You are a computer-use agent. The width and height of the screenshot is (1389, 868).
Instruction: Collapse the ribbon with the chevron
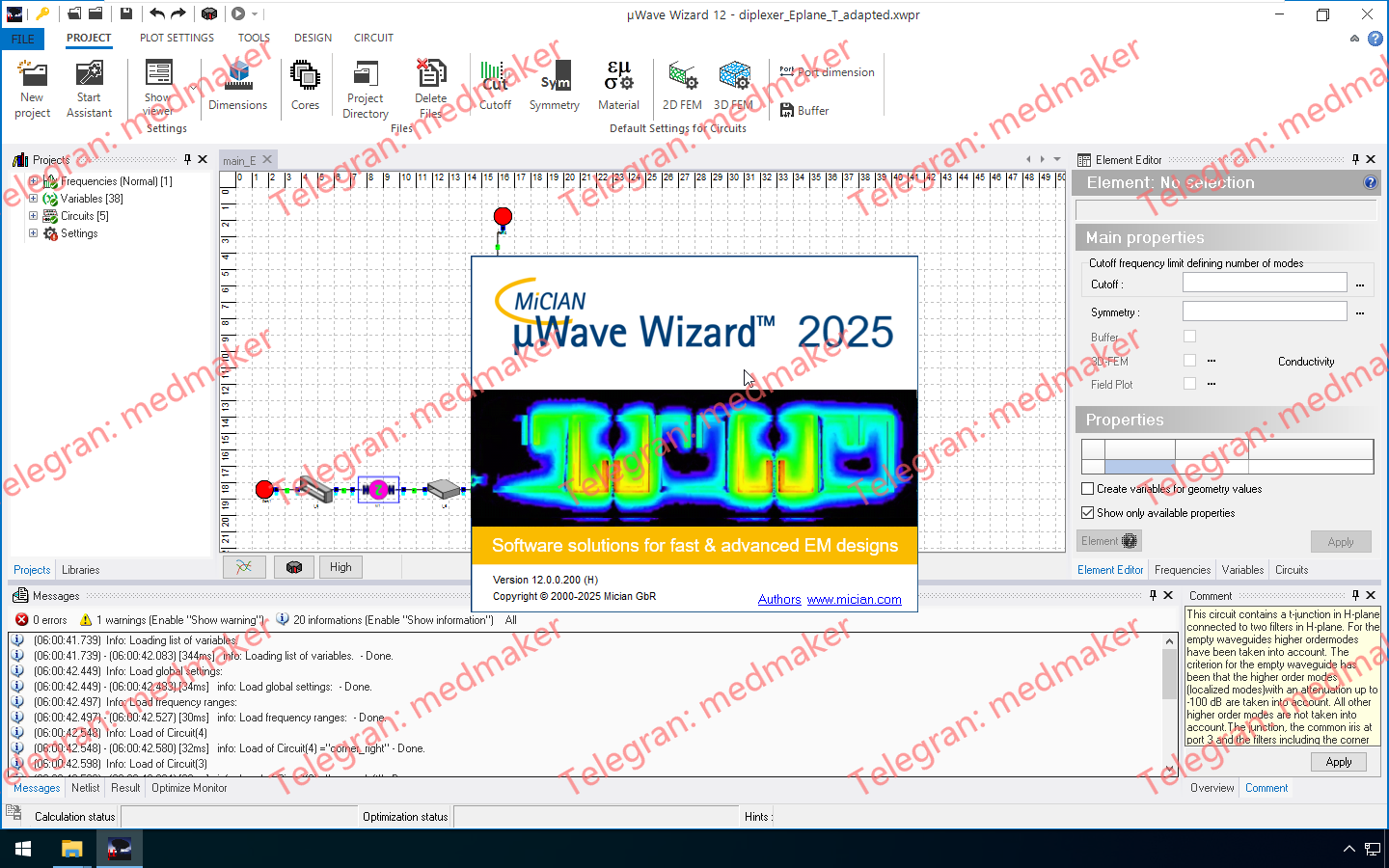(x=1354, y=39)
